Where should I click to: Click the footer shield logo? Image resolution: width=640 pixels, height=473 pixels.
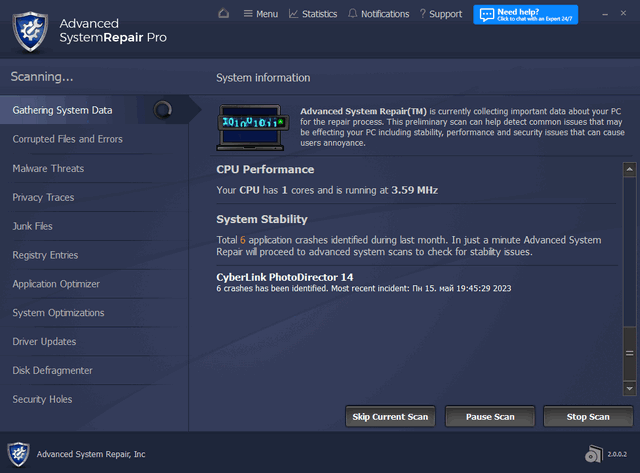18,454
